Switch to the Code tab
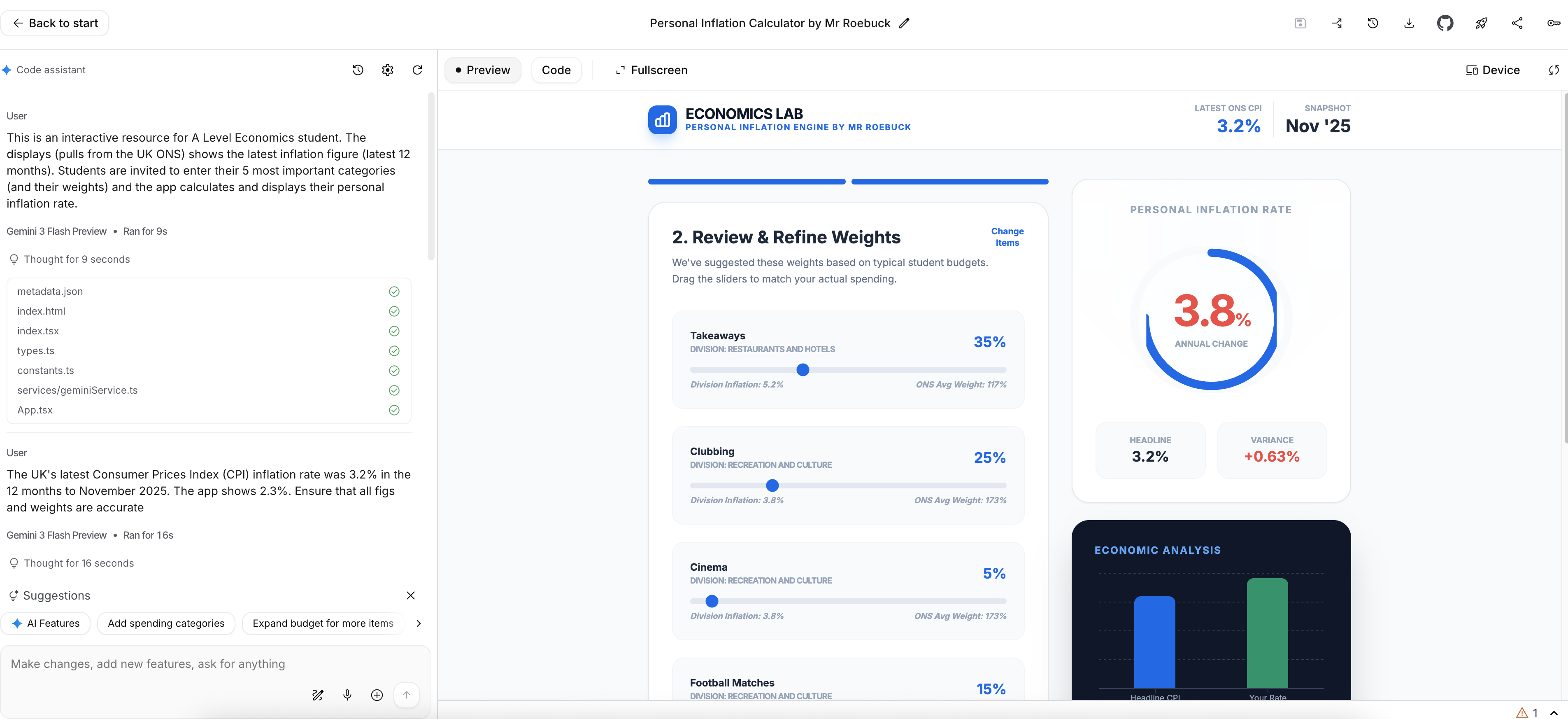1568x719 pixels. [556, 70]
